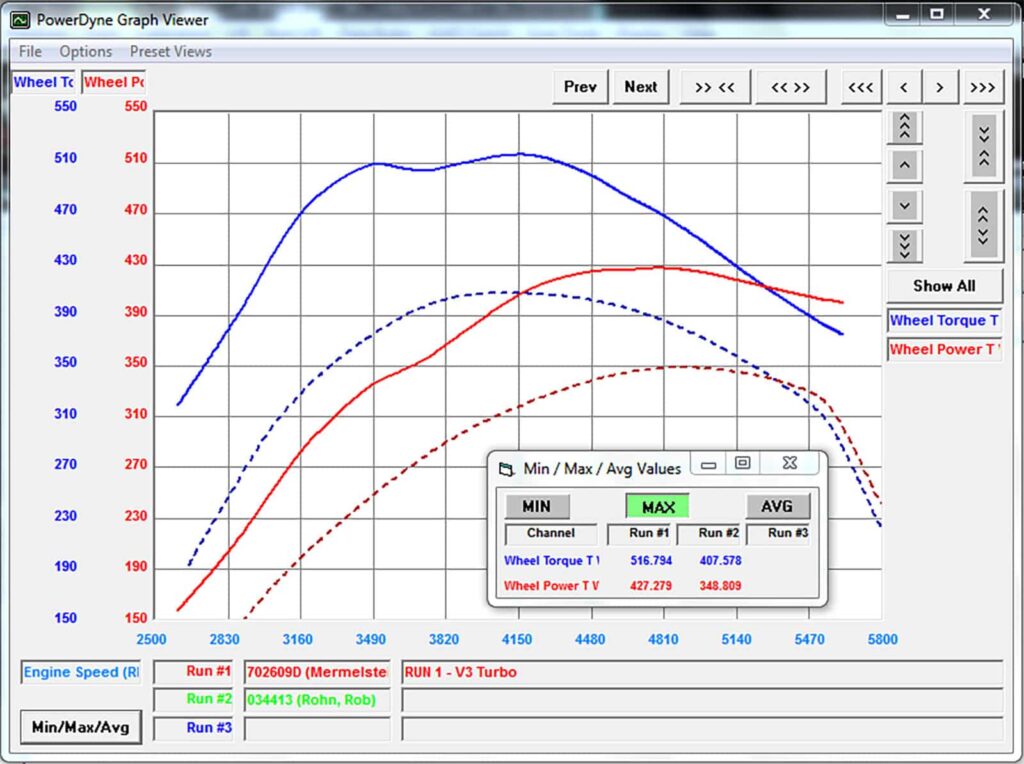Screen dimensions: 1024x764
Task: Click the '>> <<' compress horizontal button
Action: [x=714, y=87]
